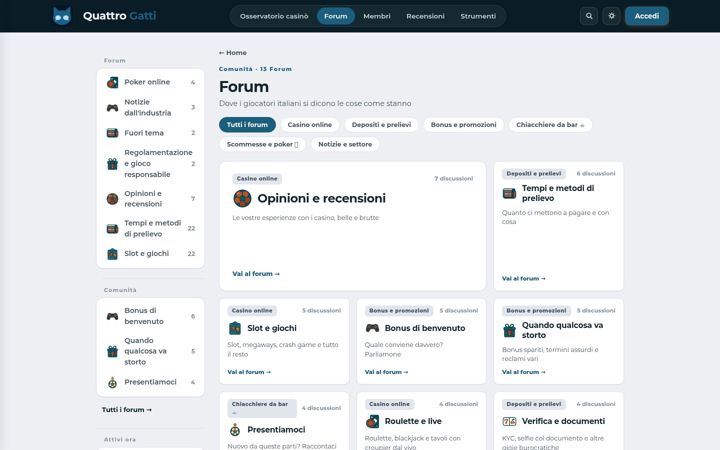Viewport: 720px width, 450px height.
Task: Select the Tutti i forum filter chip
Action: point(247,125)
